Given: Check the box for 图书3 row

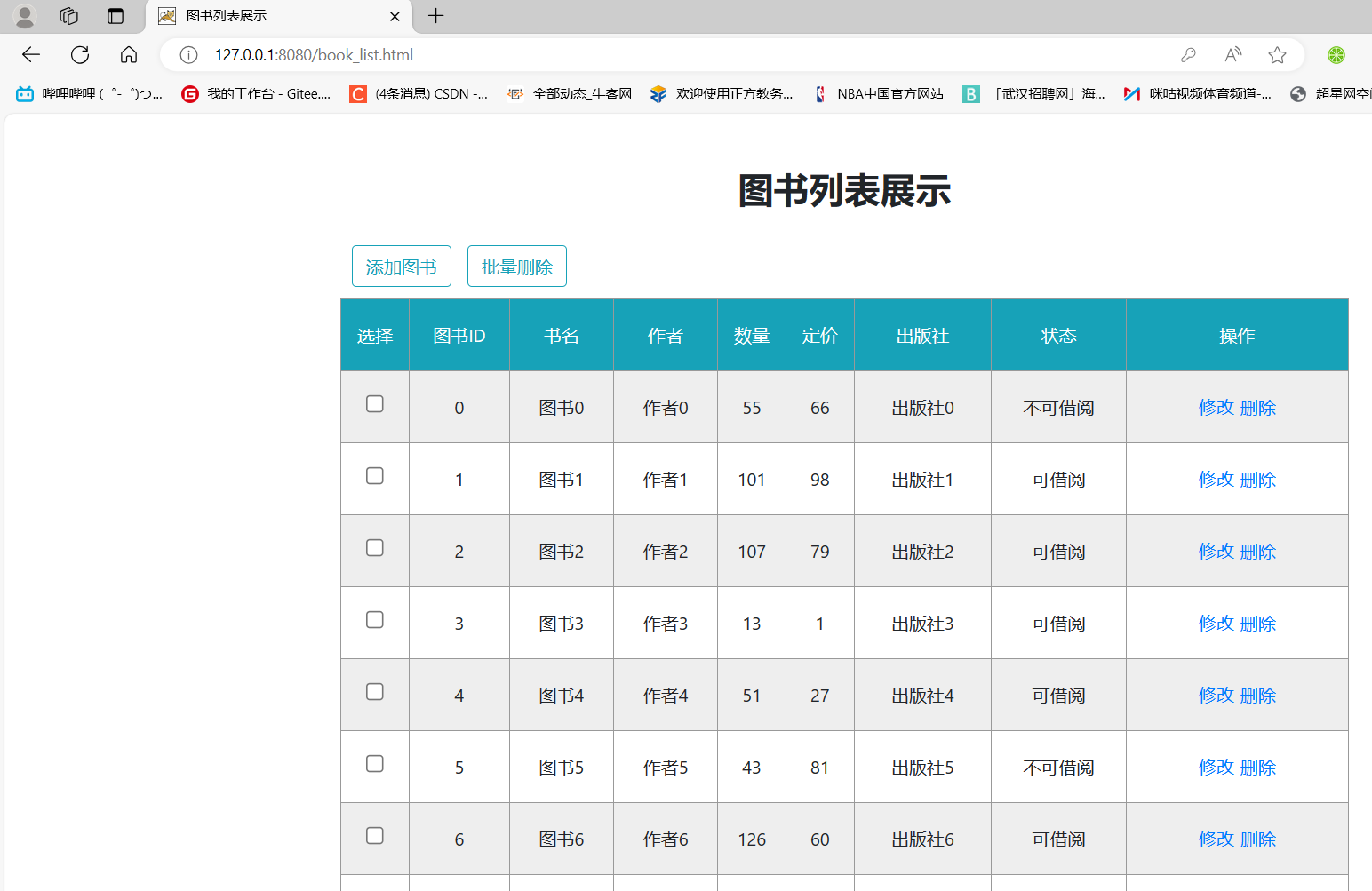Looking at the screenshot, I should click(375, 620).
